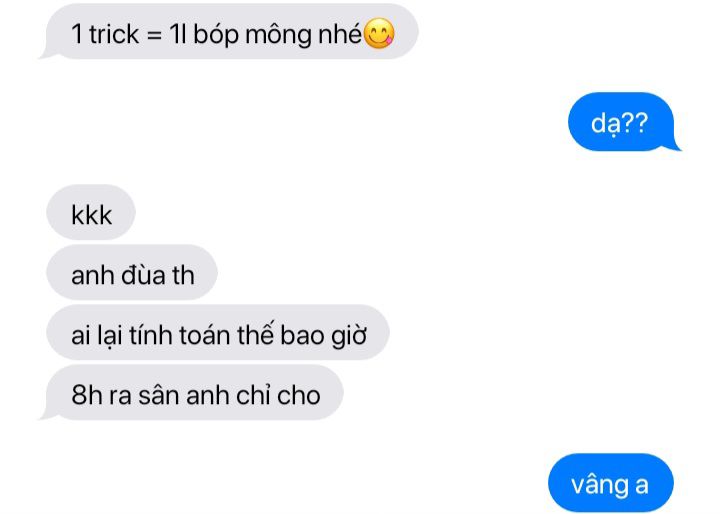This screenshot has width=720, height=514.
Task: Tap the word "đùa" in the gray message
Action: tap(139, 275)
